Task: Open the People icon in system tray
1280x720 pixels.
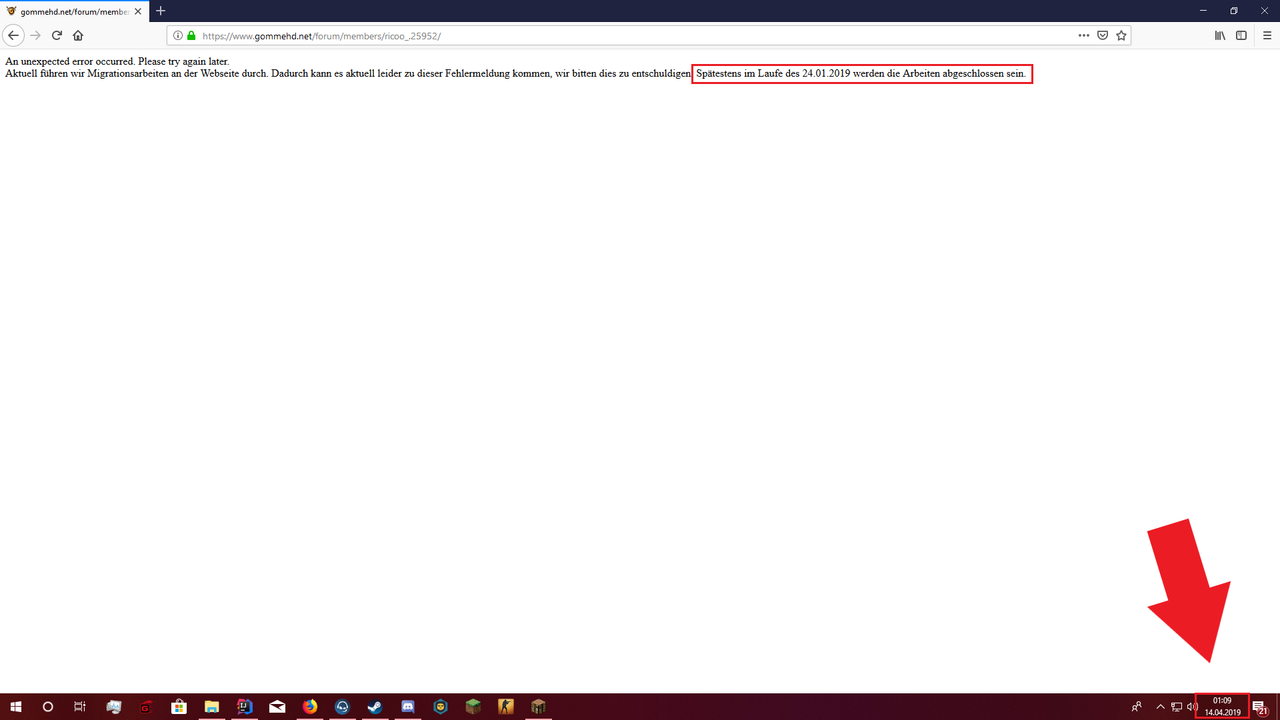Action: tap(1137, 707)
